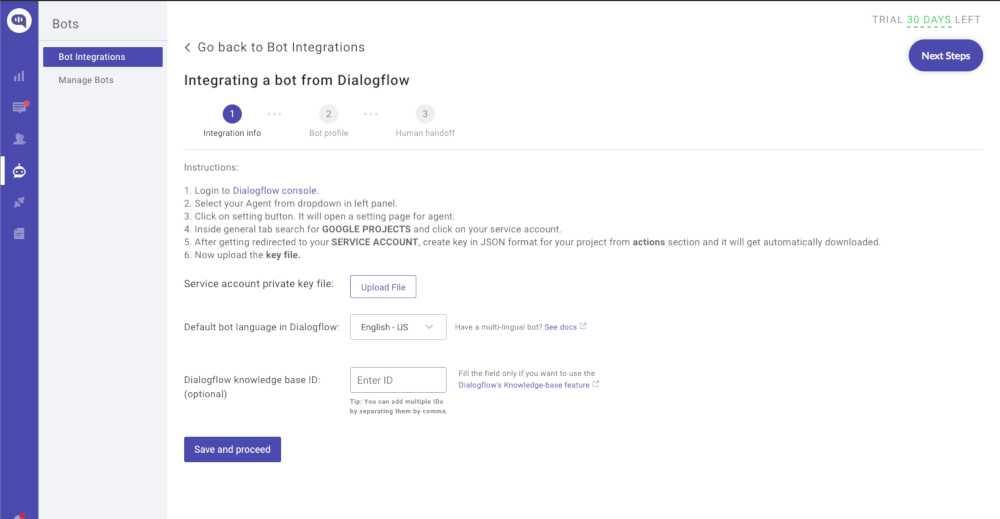Click the bold GOOGLE PROJECTS instruction text

tap(366, 229)
